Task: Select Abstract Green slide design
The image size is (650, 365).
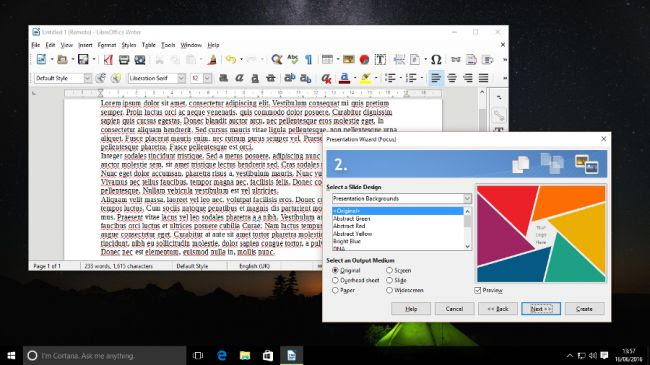Action: [352, 219]
